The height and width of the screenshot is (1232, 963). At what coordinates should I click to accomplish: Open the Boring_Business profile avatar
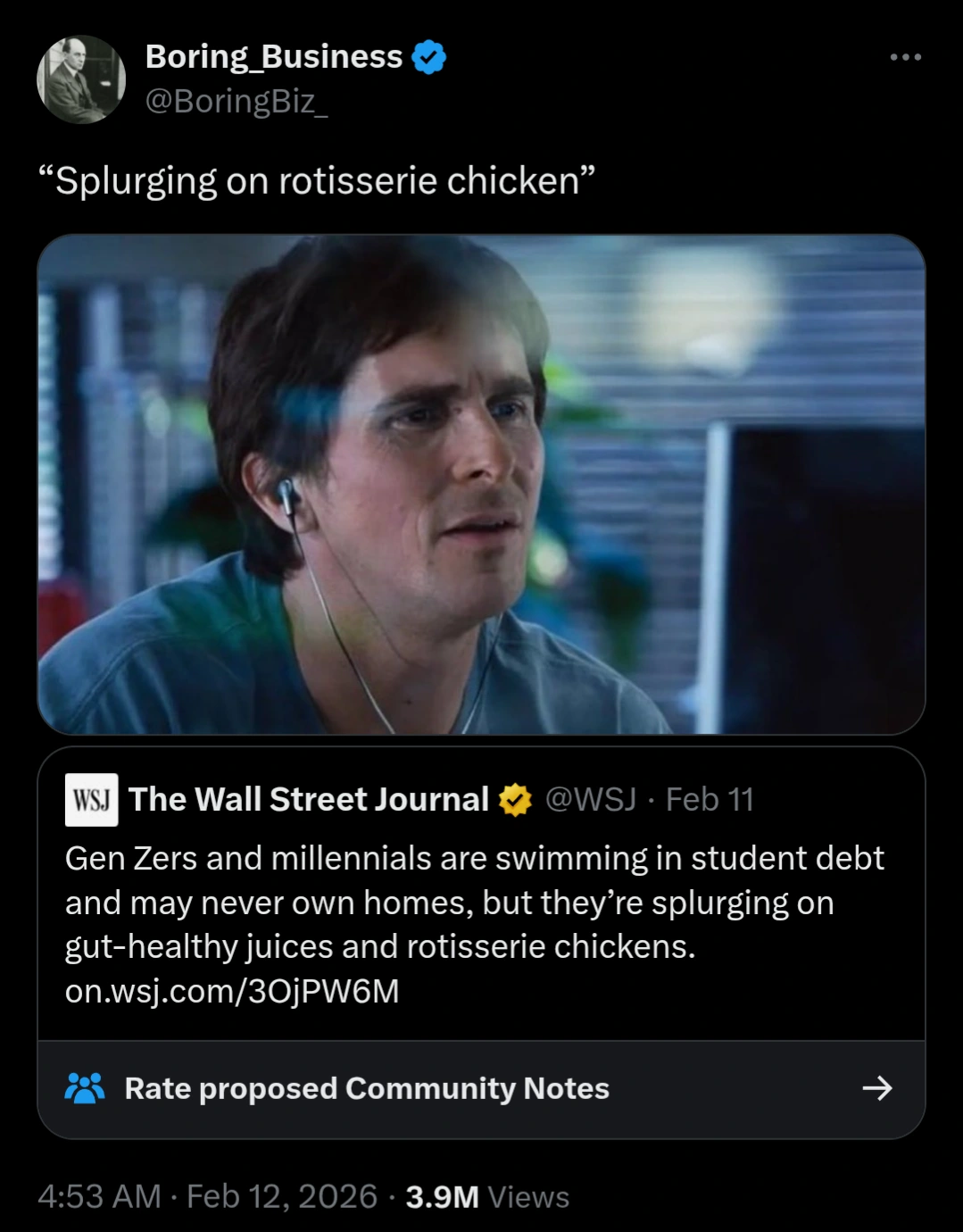tap(81, 79)
